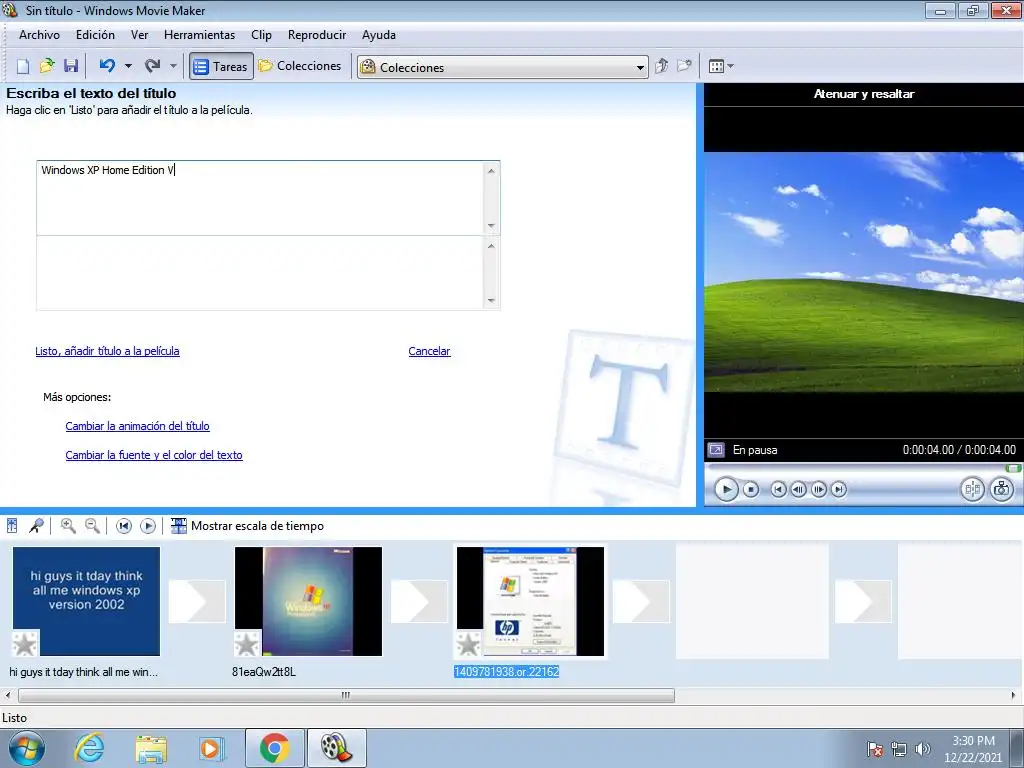1024x768 pixels.
Task: Open the Edición menu
Action: tap(95, 35)
